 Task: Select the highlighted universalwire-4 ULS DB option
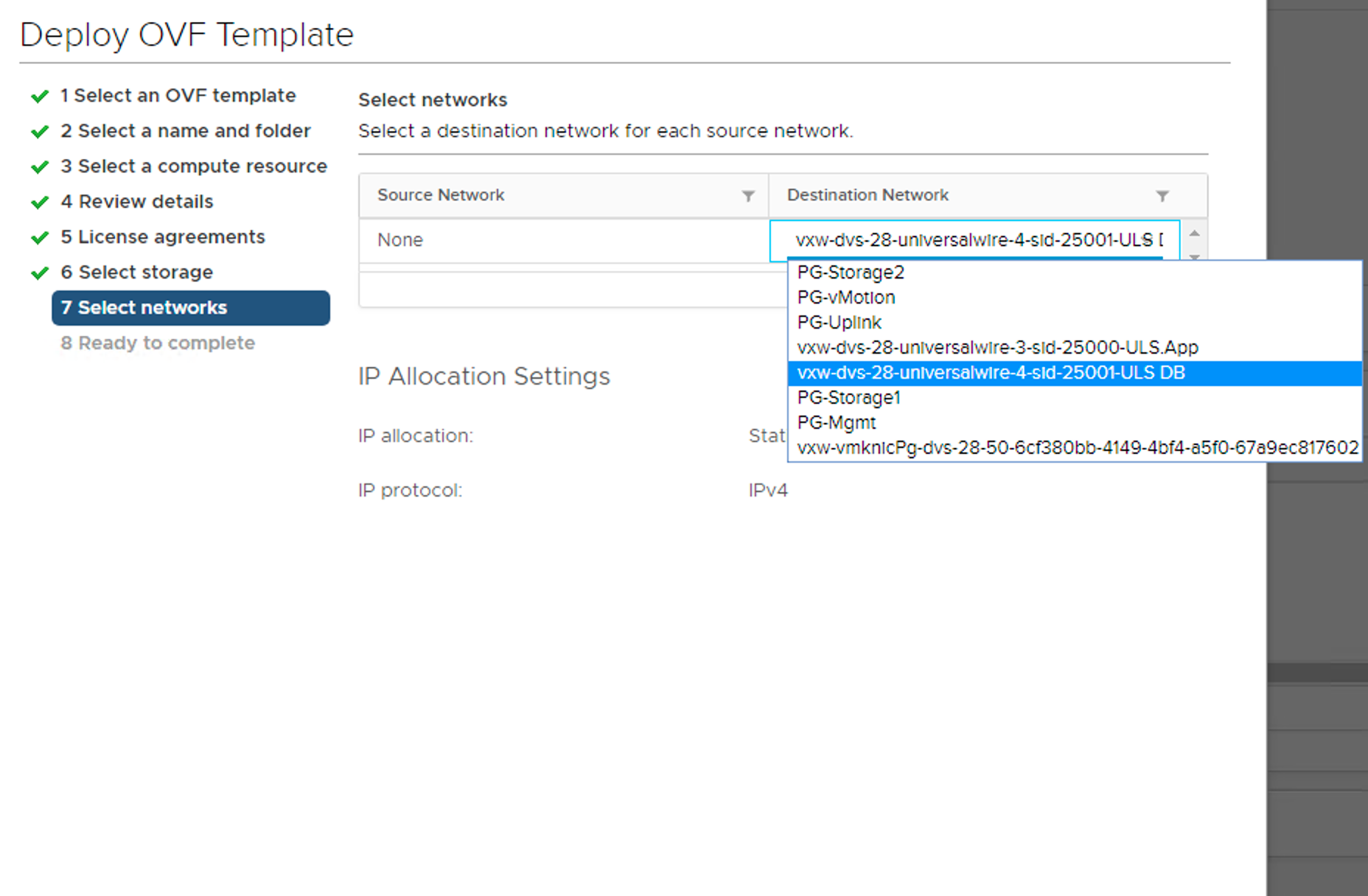[x=991, y=373]
